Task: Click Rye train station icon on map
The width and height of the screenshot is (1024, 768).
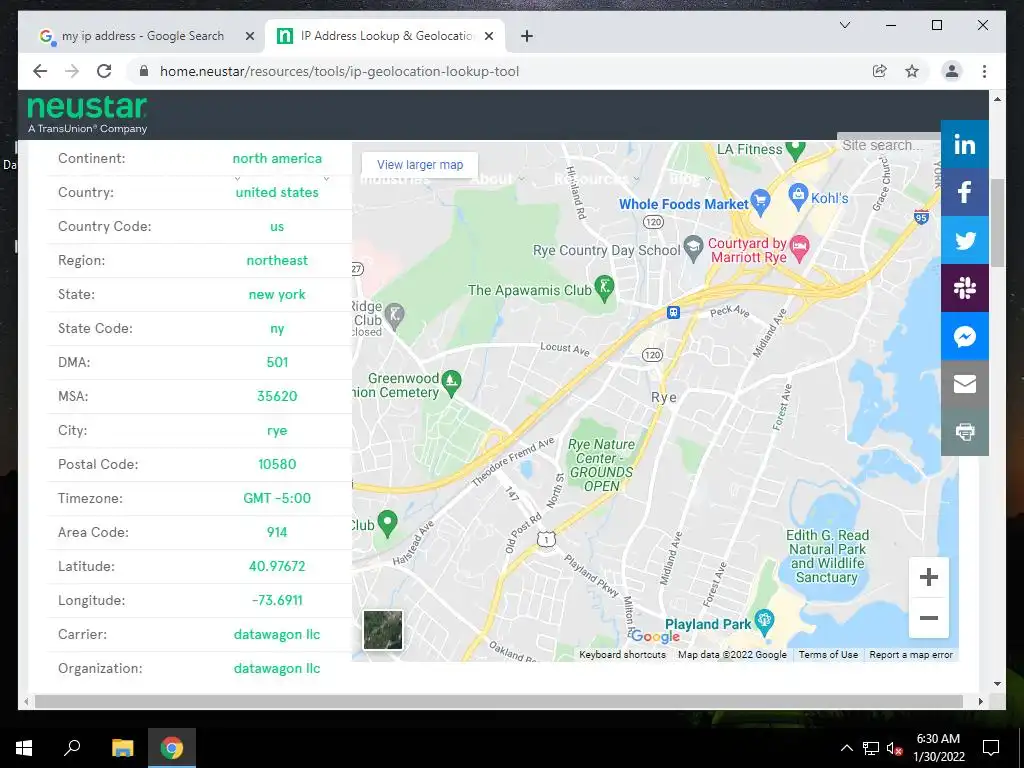Action: pos(673,312)
